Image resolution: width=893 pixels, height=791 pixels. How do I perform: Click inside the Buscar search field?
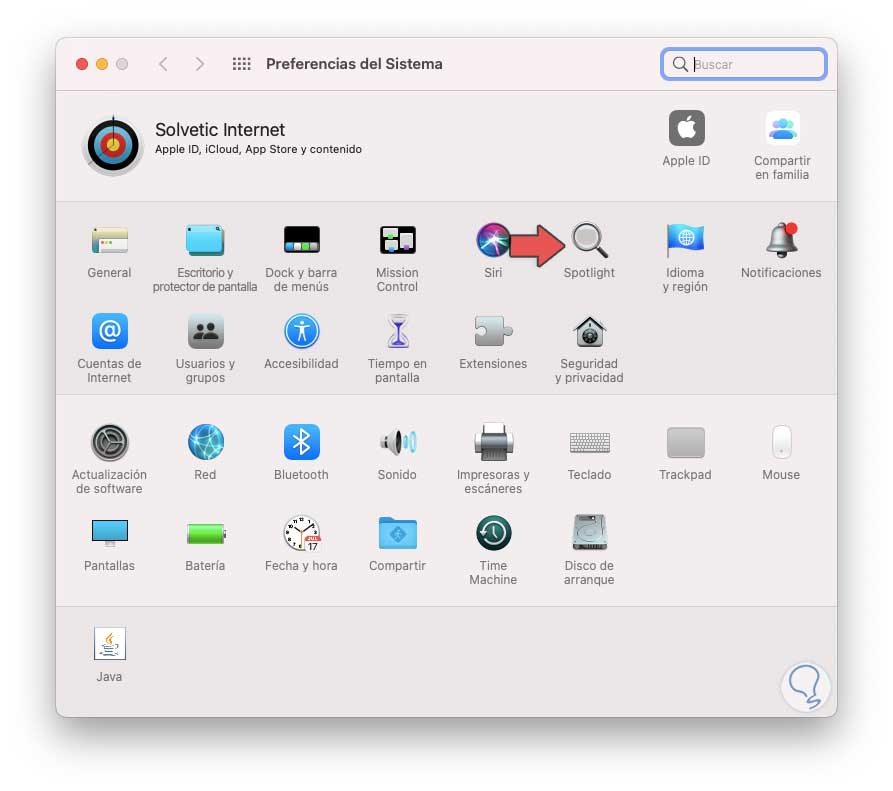point(744,64)
